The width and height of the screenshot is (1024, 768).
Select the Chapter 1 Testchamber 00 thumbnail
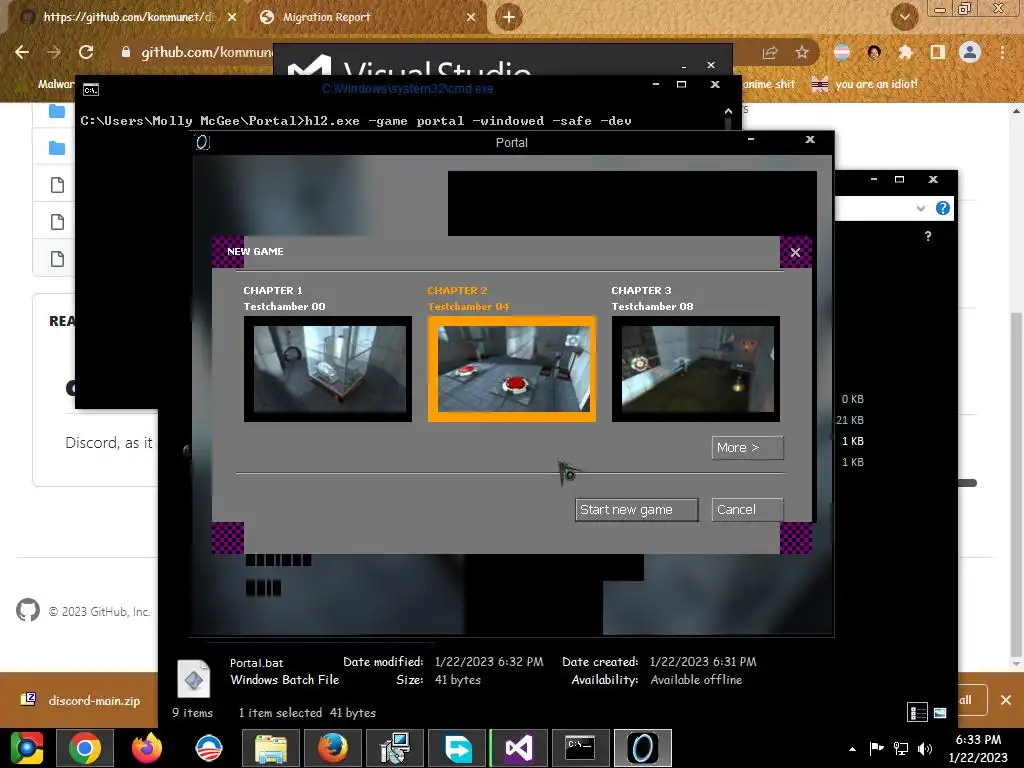click(x=328, y=369)
